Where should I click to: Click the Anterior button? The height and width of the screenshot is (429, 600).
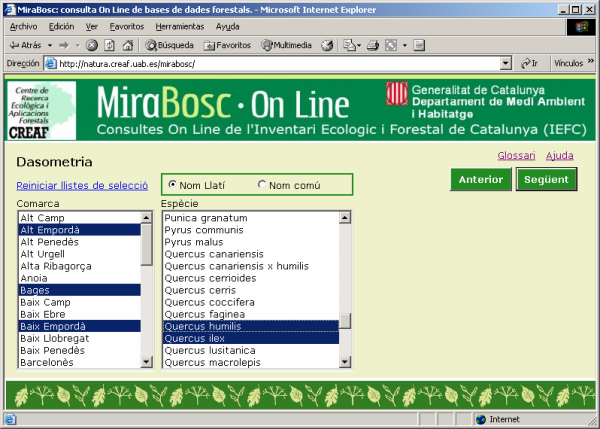point(481,179)
